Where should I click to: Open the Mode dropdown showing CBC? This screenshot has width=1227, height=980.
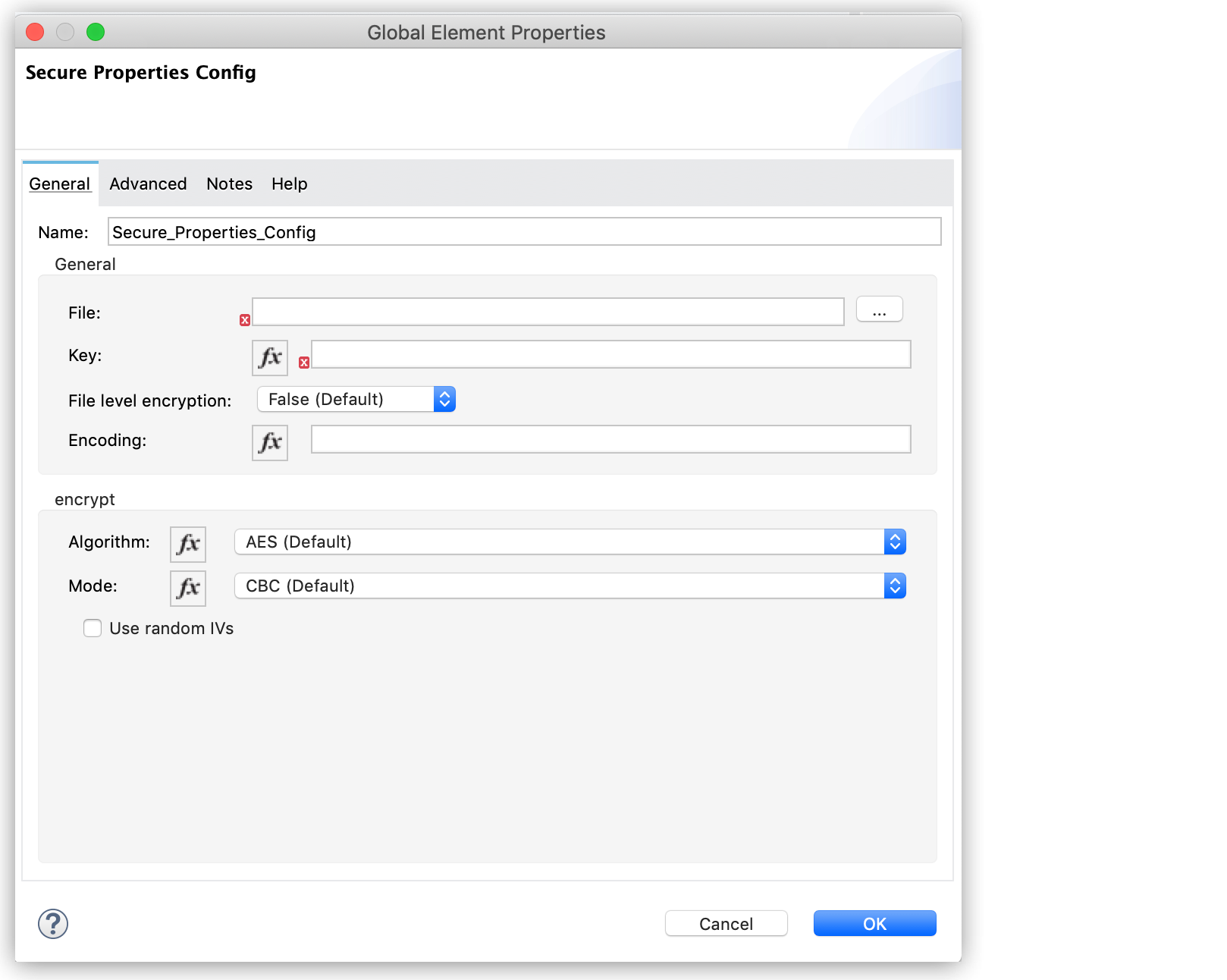895,586
